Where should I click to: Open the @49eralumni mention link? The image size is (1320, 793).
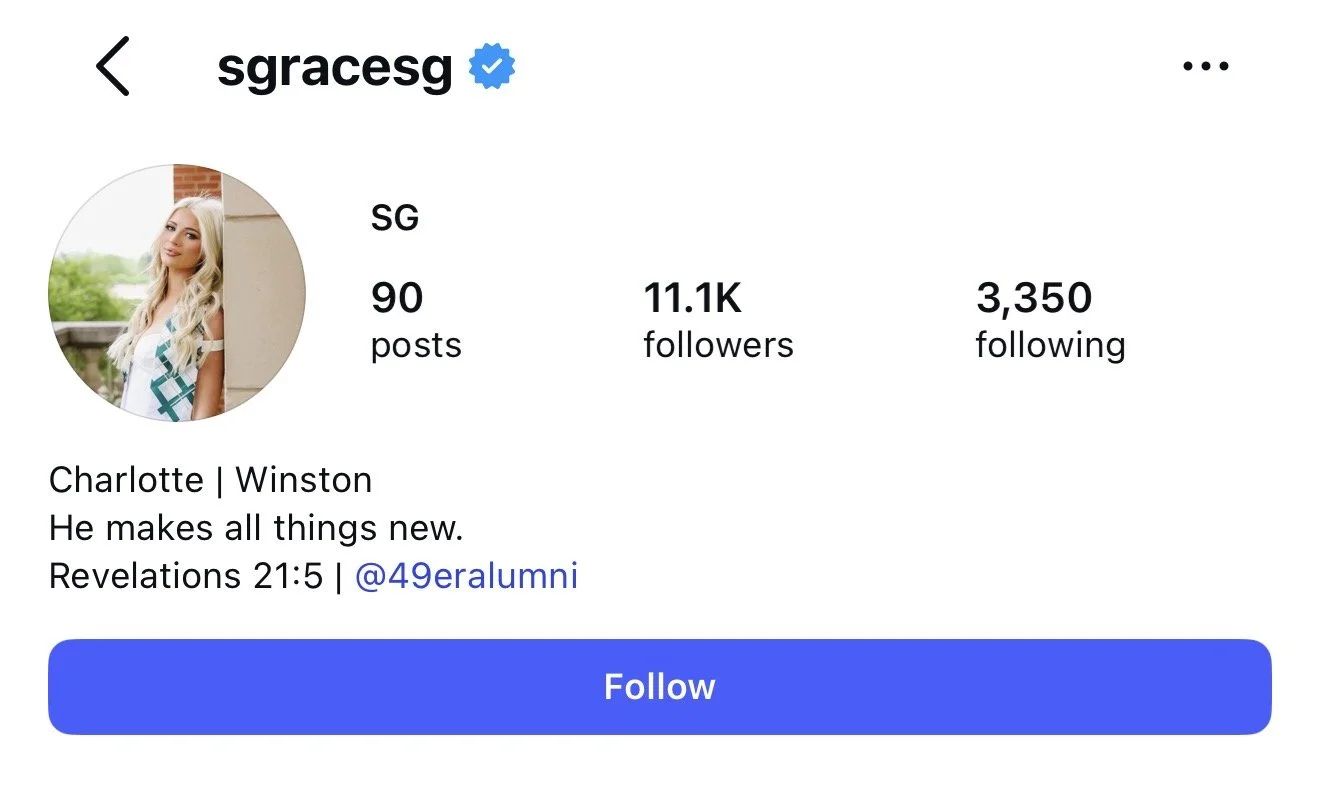click(466, 576)
